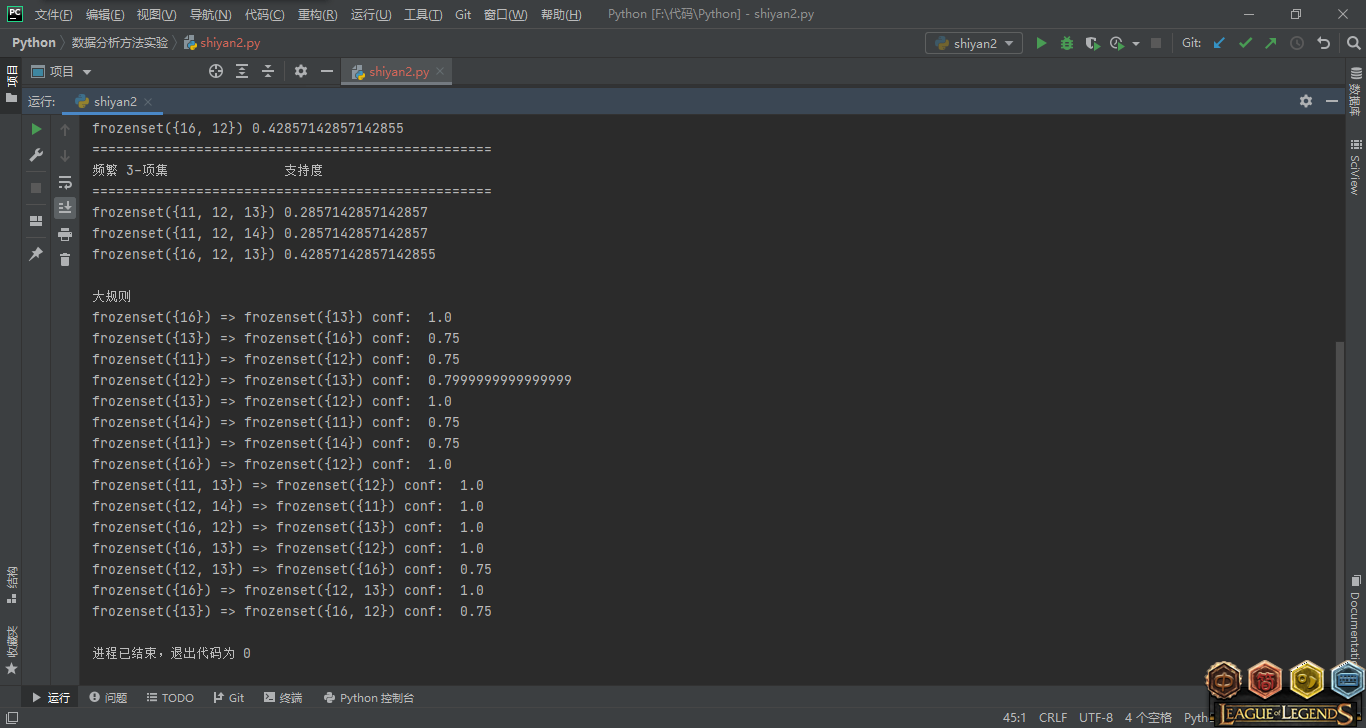
Task: Toggle the pin tab option
Action: 36,254
